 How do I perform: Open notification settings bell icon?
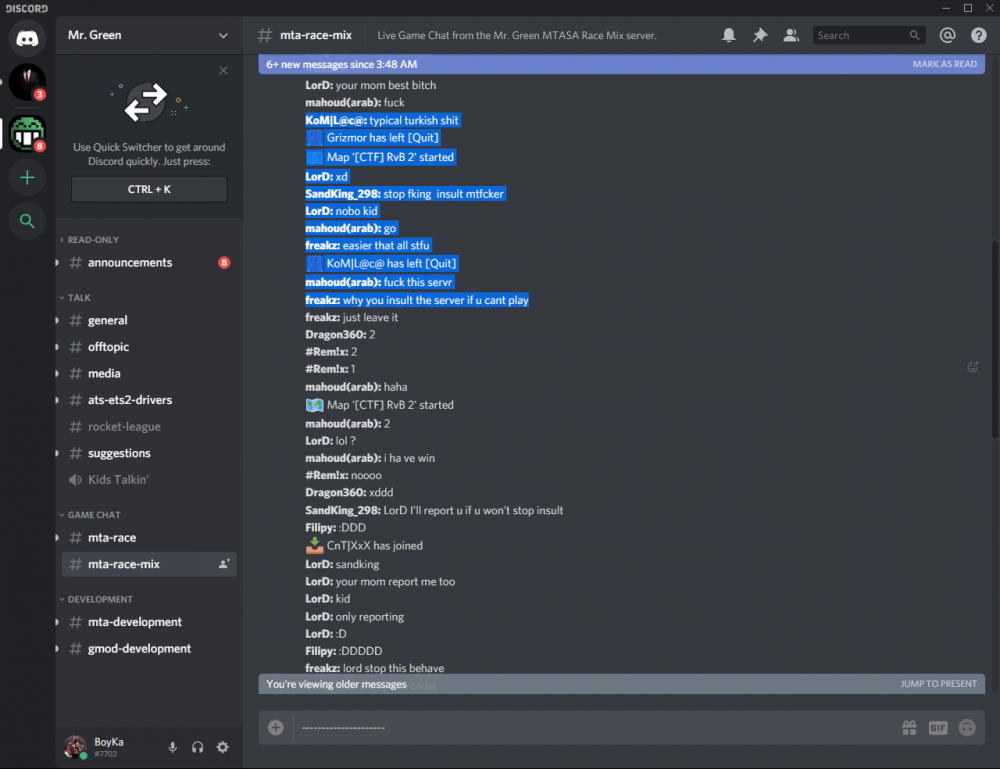729,35
